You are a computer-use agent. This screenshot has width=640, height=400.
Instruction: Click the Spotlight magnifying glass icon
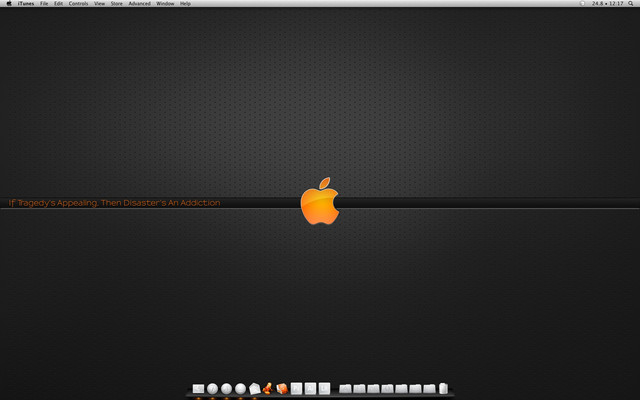(633, 4)
